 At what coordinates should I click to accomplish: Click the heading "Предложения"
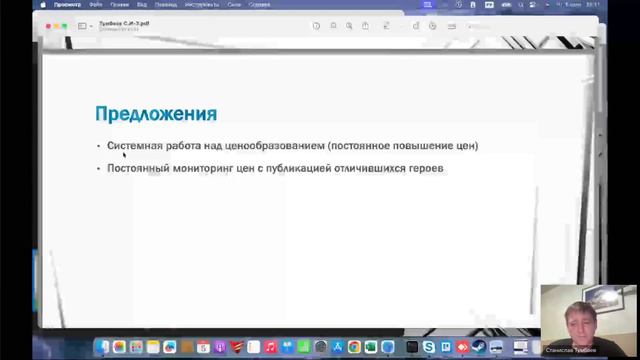pos(156,114)
